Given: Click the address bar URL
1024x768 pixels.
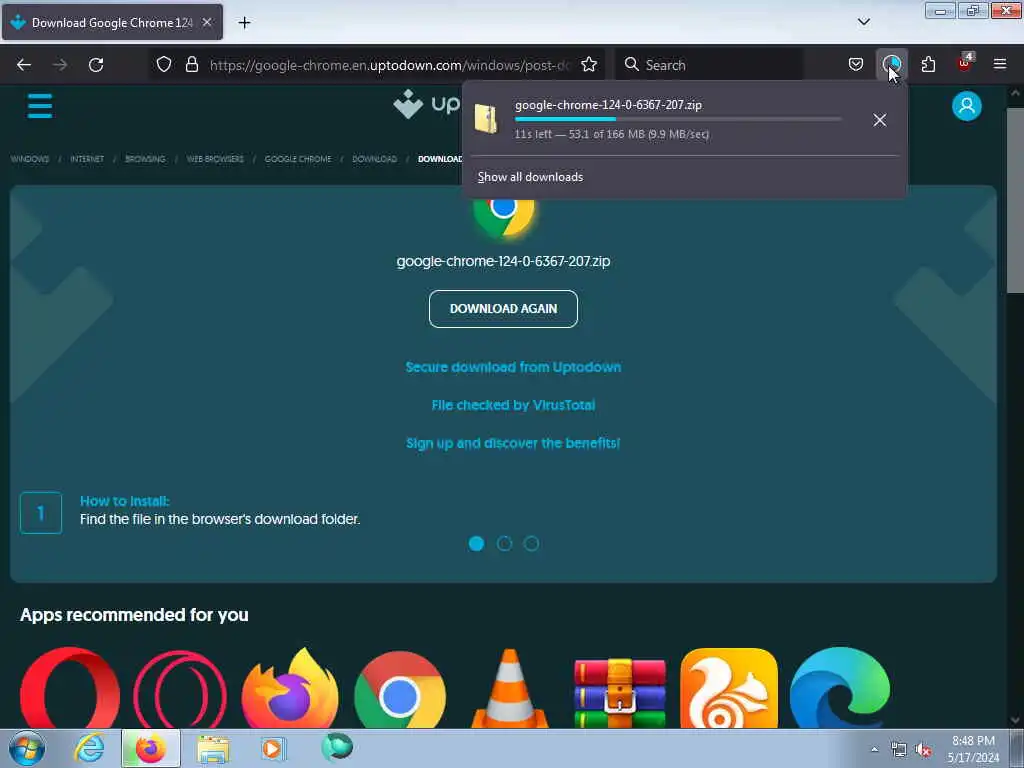Looking at the screenshot, I should pyautogui.click(x=390, y=65).
